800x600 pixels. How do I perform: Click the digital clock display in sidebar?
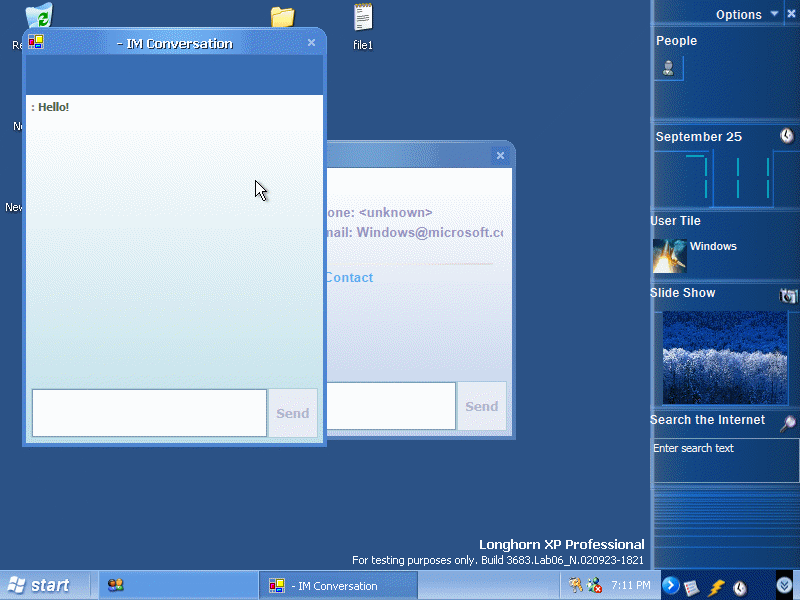pos(728,178)
